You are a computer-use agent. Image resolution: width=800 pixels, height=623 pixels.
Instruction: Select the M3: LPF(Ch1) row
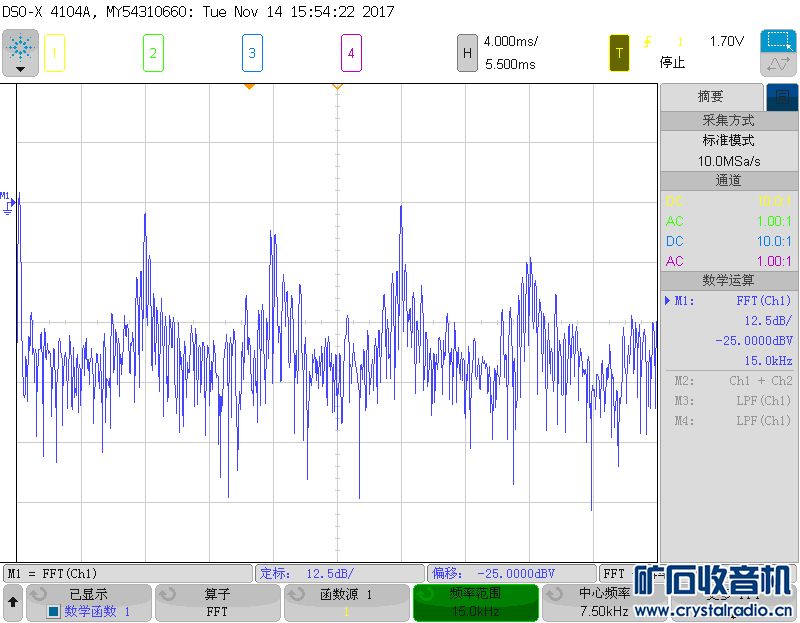(x=733, y=401)
